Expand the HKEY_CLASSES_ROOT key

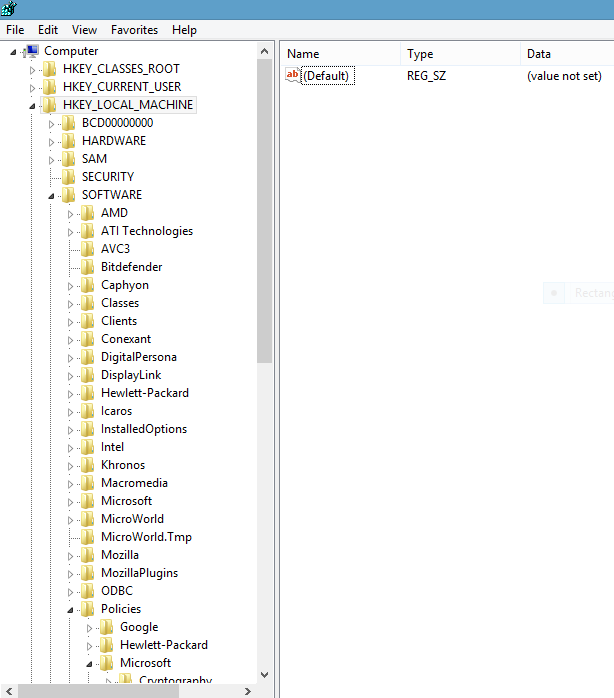pos(32,70)
